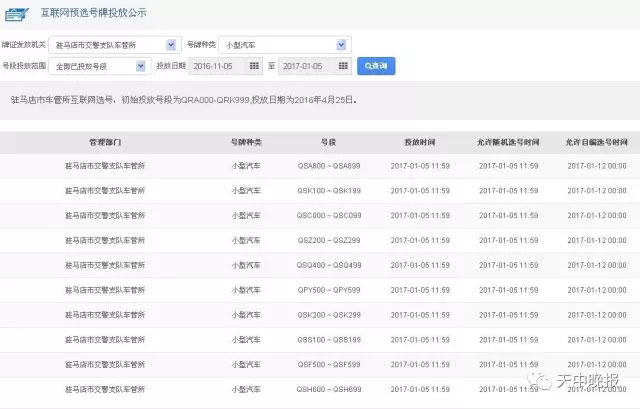Screen dimensions: 640x409
Task: Click 2017-01-12 00:00 in the QSS100 row
Action: (x=597, y=340)
